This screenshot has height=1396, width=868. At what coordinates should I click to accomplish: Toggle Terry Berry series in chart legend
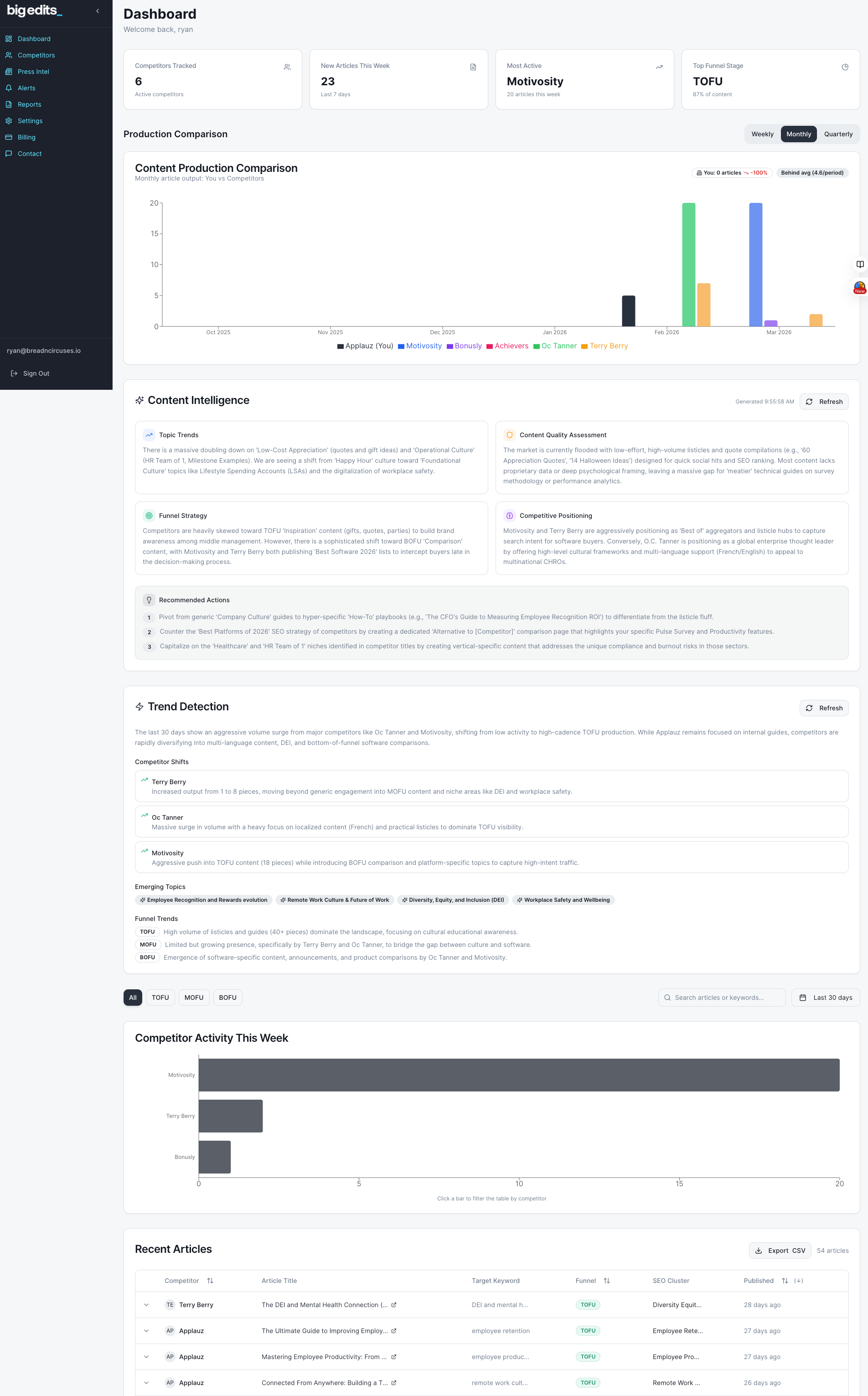point(604,346)
